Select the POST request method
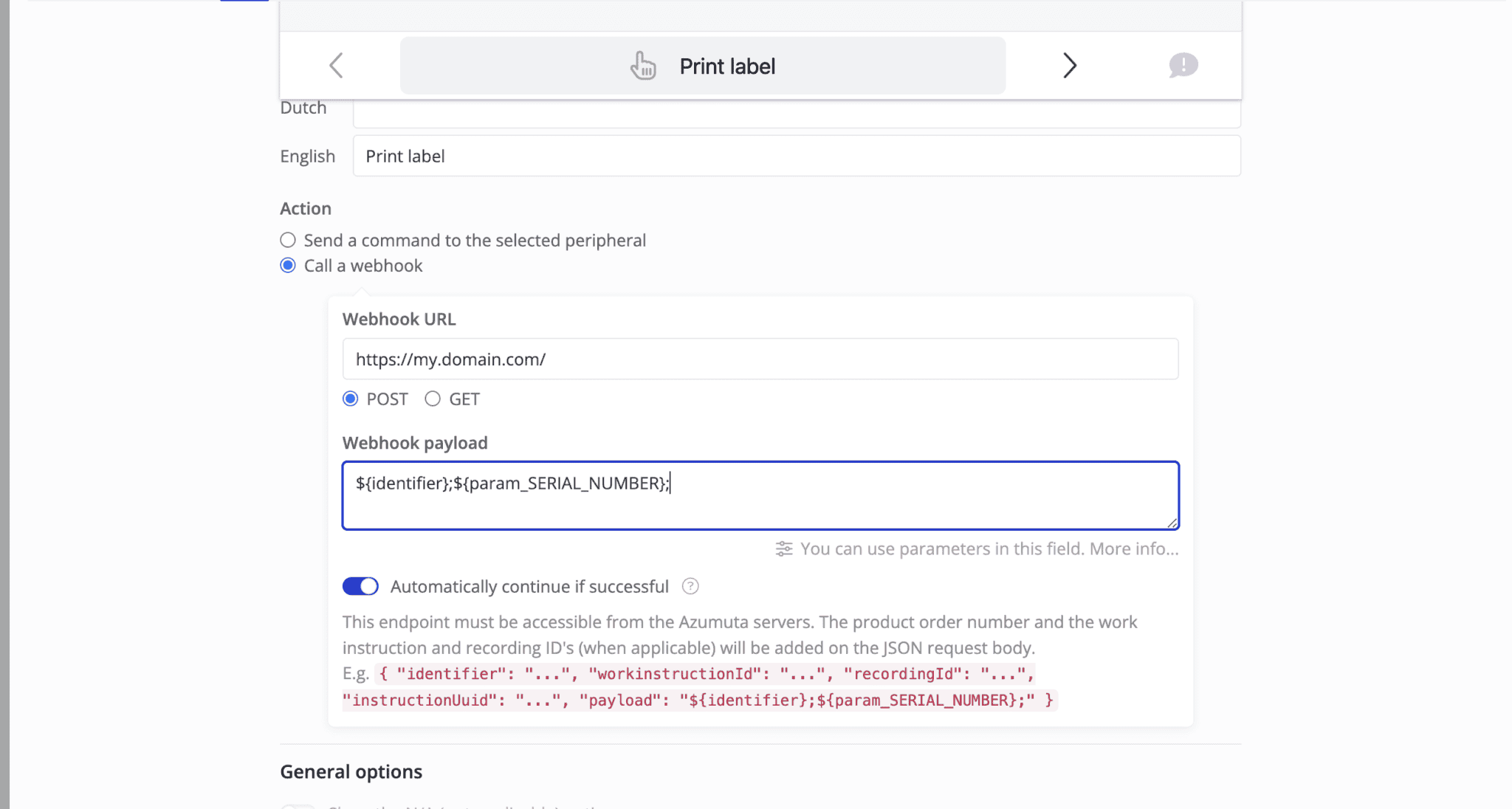 point(351,399)
